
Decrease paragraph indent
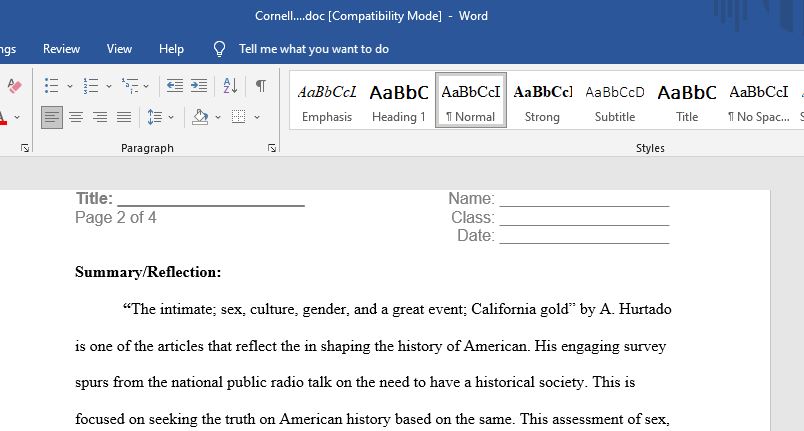tap(175, 86)
